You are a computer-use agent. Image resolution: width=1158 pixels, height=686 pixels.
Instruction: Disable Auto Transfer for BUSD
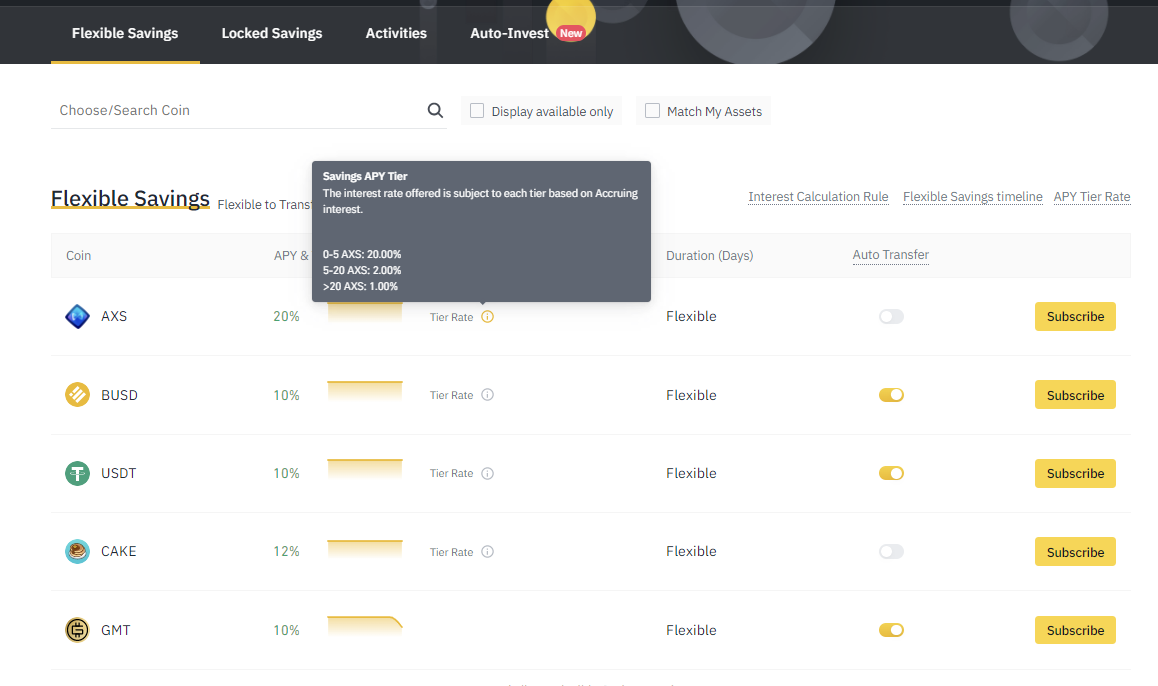[890, 395]
